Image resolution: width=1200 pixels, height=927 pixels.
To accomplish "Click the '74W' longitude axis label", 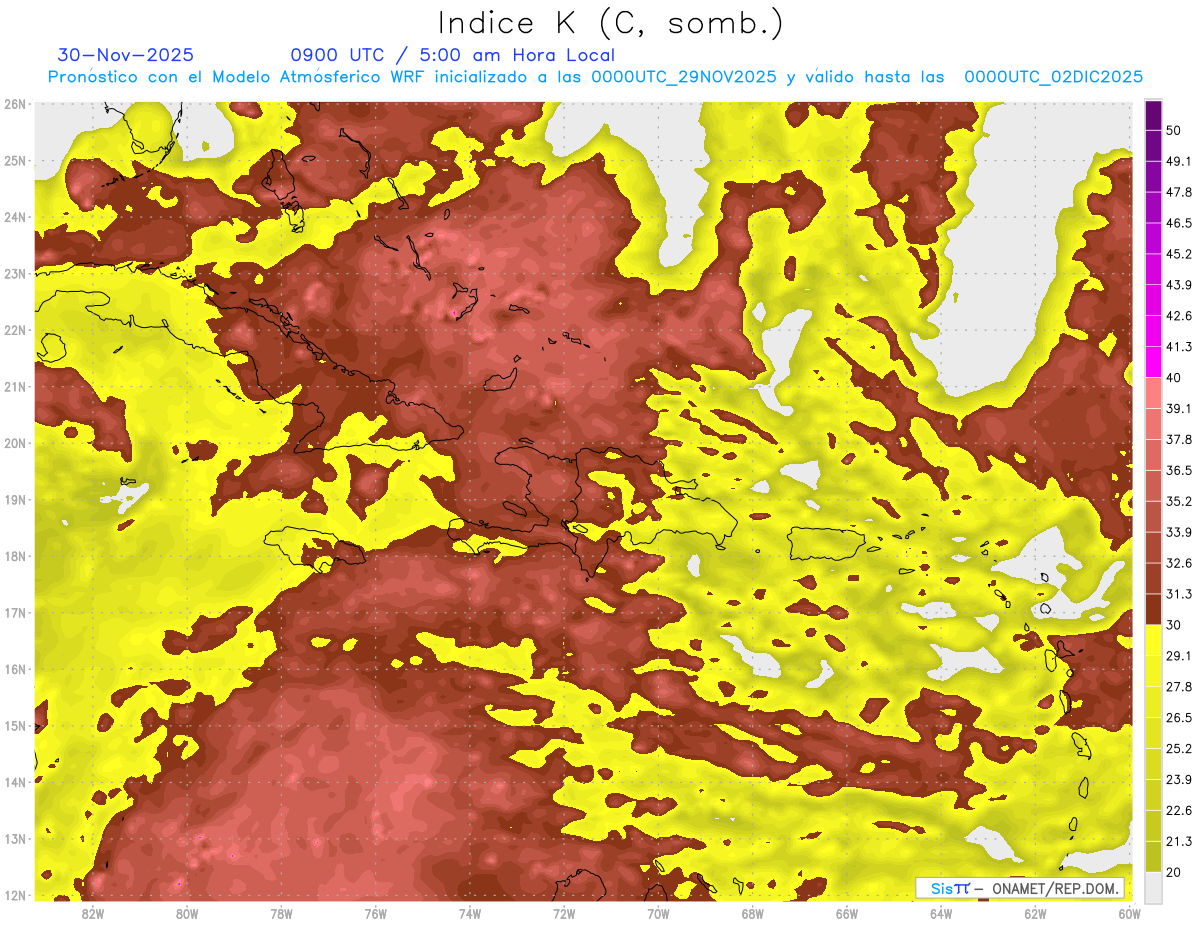I will 470,914.
